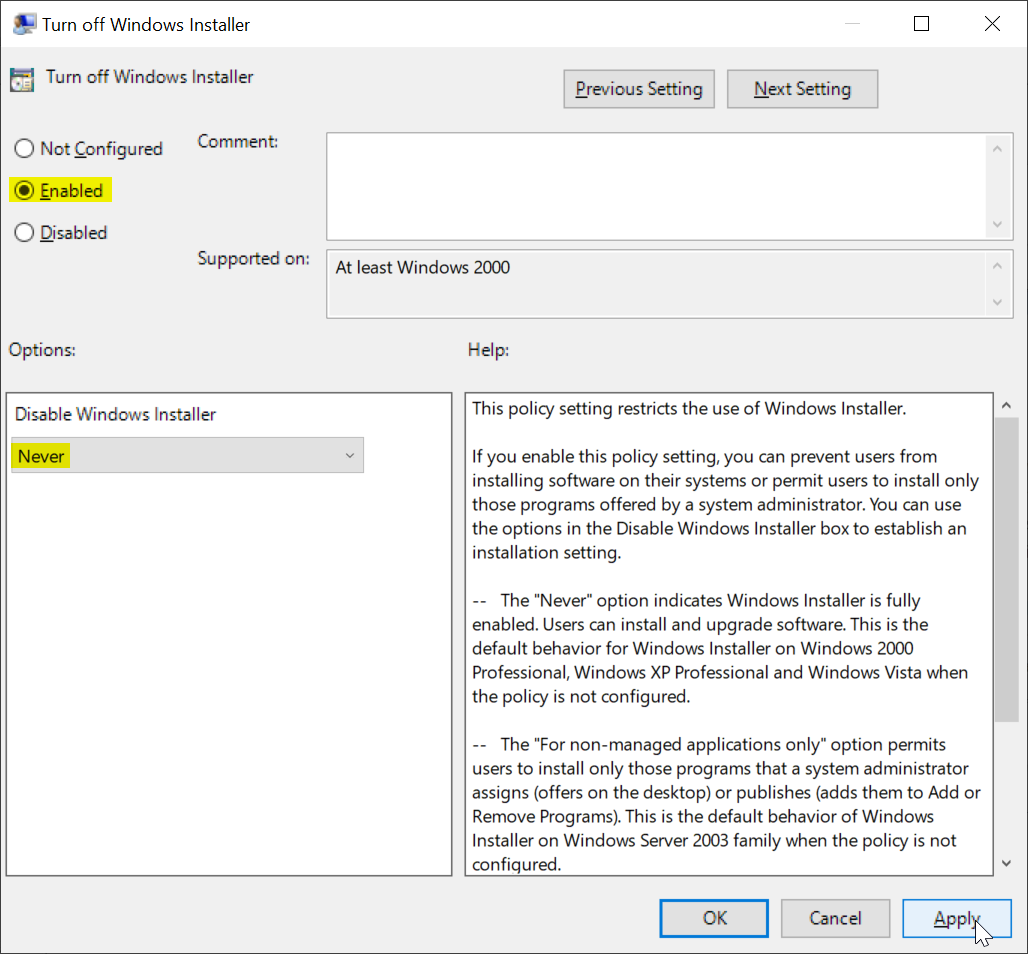Minimize the dialog using the title bar button
This screenshot has width=1028, height=954.
pos(852,24)
